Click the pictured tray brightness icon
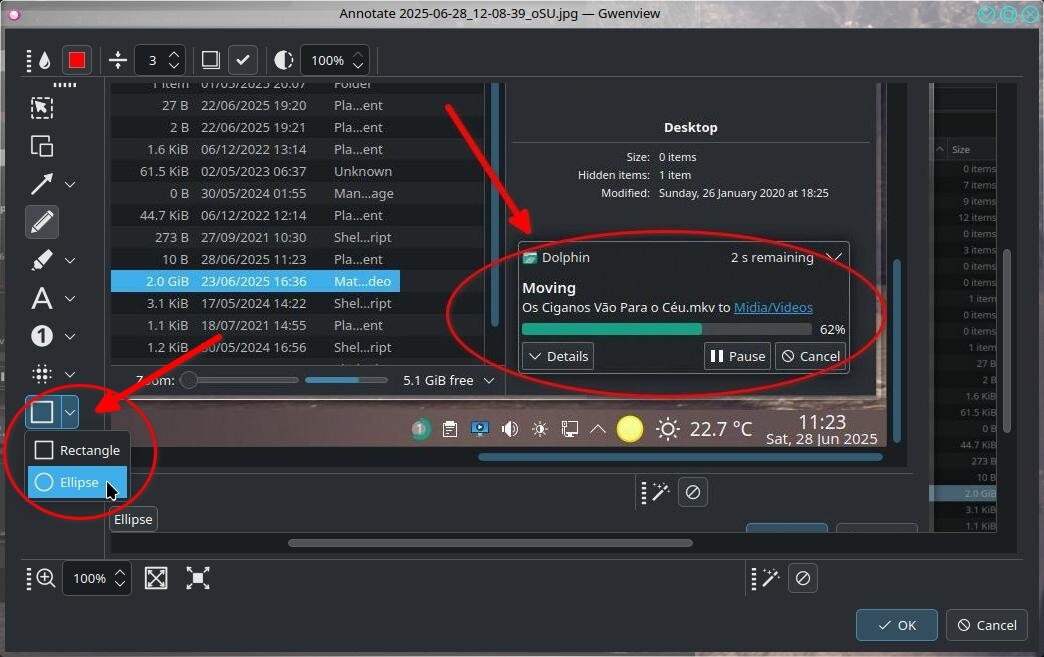This screenshot has height=657, width=1044. [540, 429]
